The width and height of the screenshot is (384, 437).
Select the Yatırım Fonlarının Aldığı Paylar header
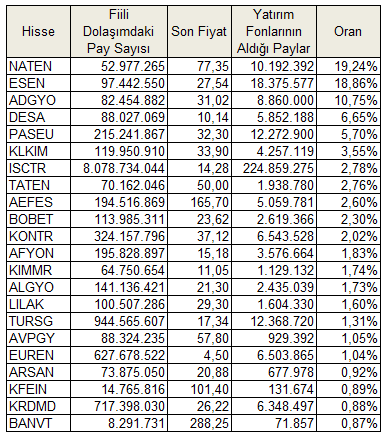[x=274, y=31]
